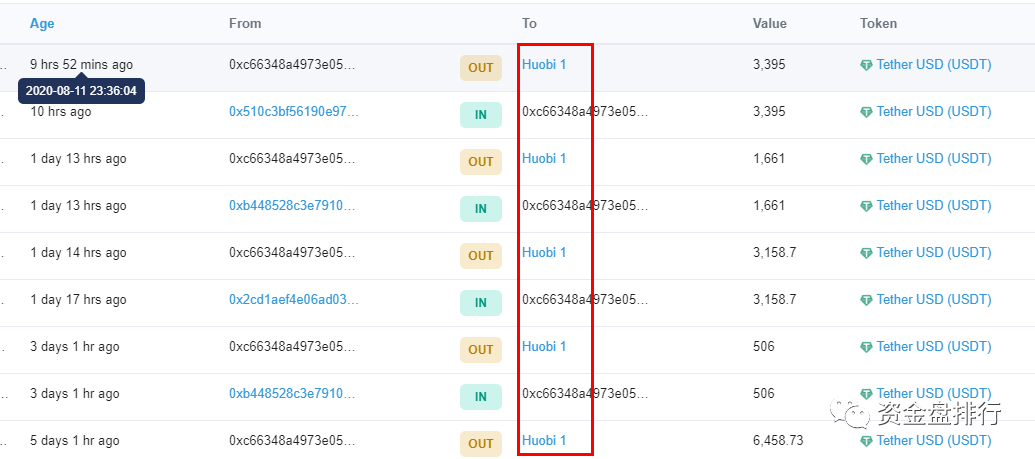1035x459 pixels.
Task: Click the OUT badge in the 9 hrs 52 mins row
Action: 481,68
